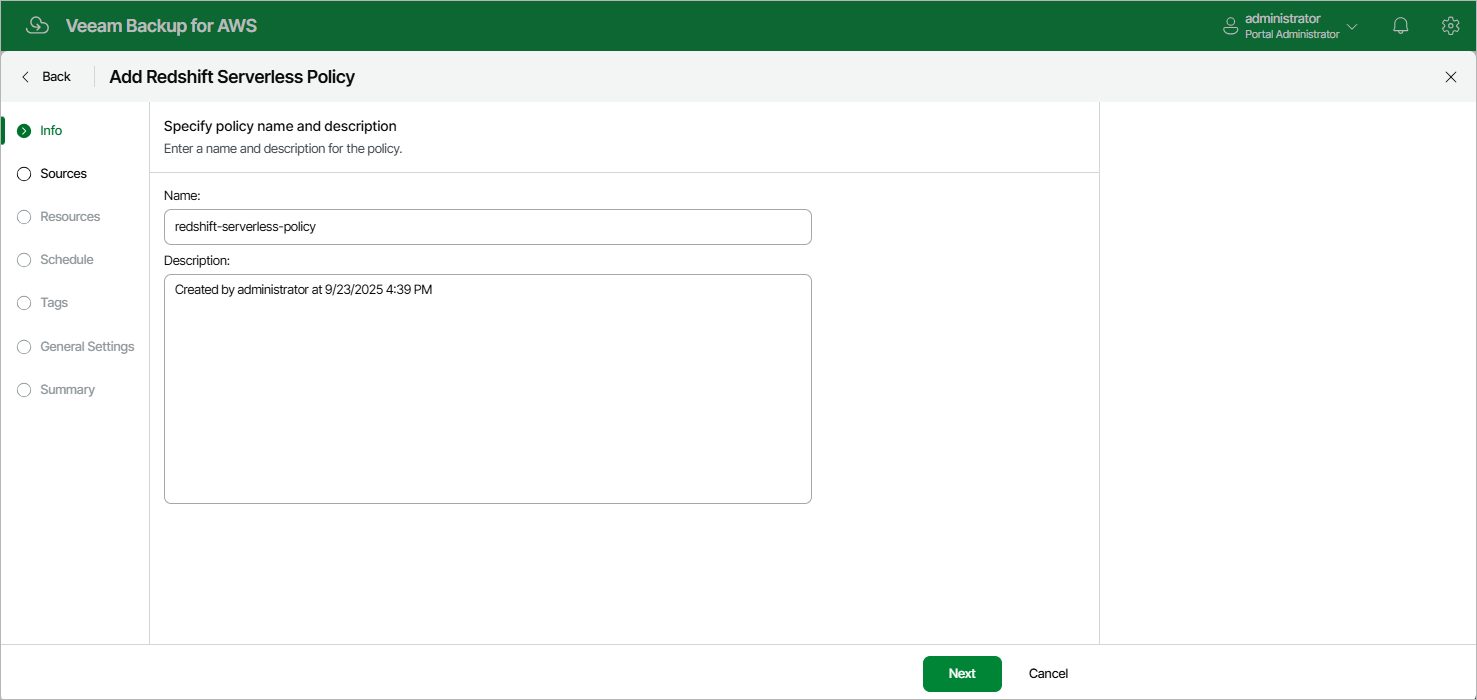Close the Add Redshift Serverless Policy wizard
This screenshot has width=1477, height=700.
1451,77
